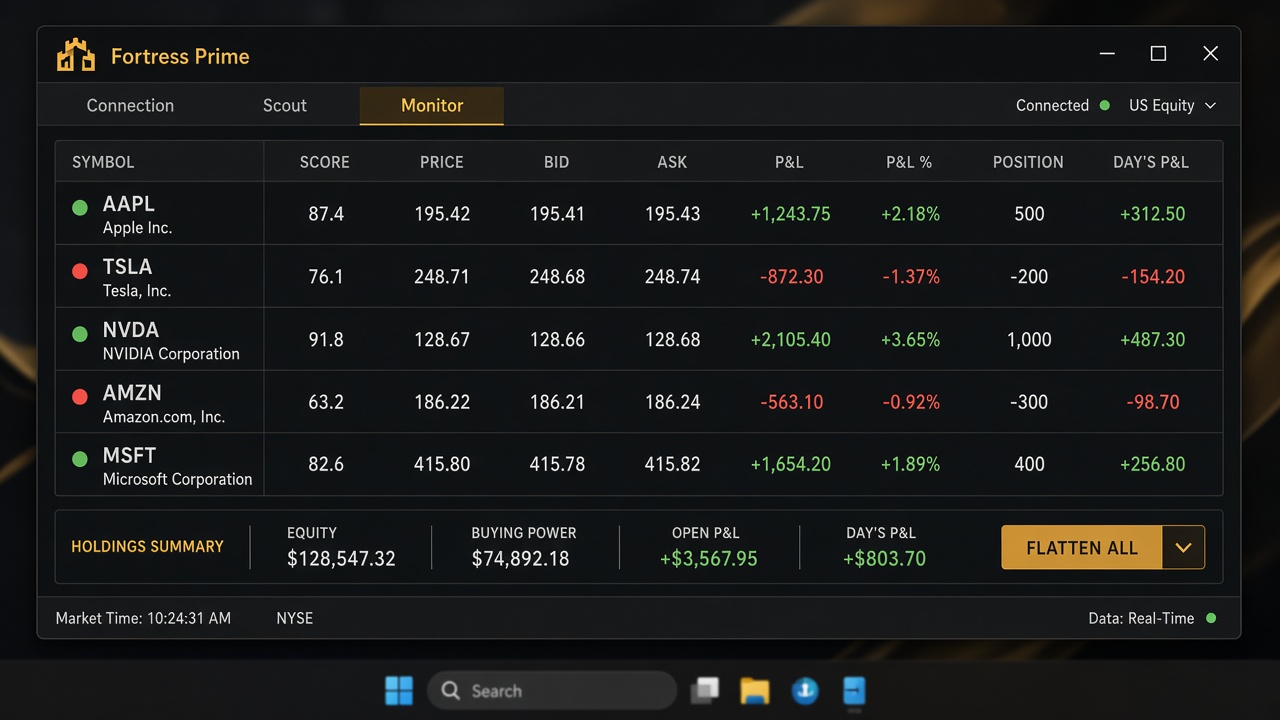
Task: Select the AMZN symbol text
Action: (x=132, y=393)
